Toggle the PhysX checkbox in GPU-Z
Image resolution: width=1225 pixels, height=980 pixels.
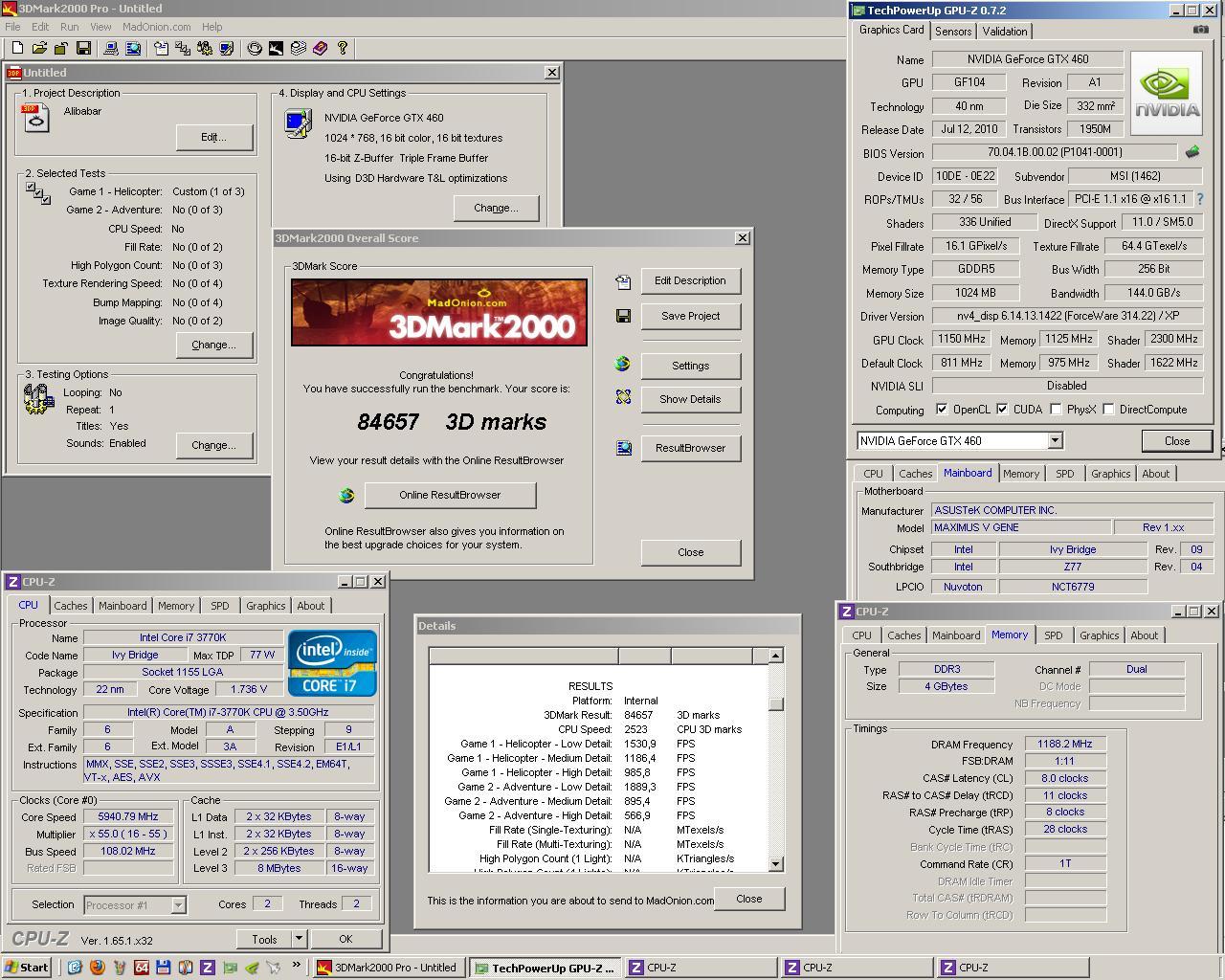point(1056,410)
